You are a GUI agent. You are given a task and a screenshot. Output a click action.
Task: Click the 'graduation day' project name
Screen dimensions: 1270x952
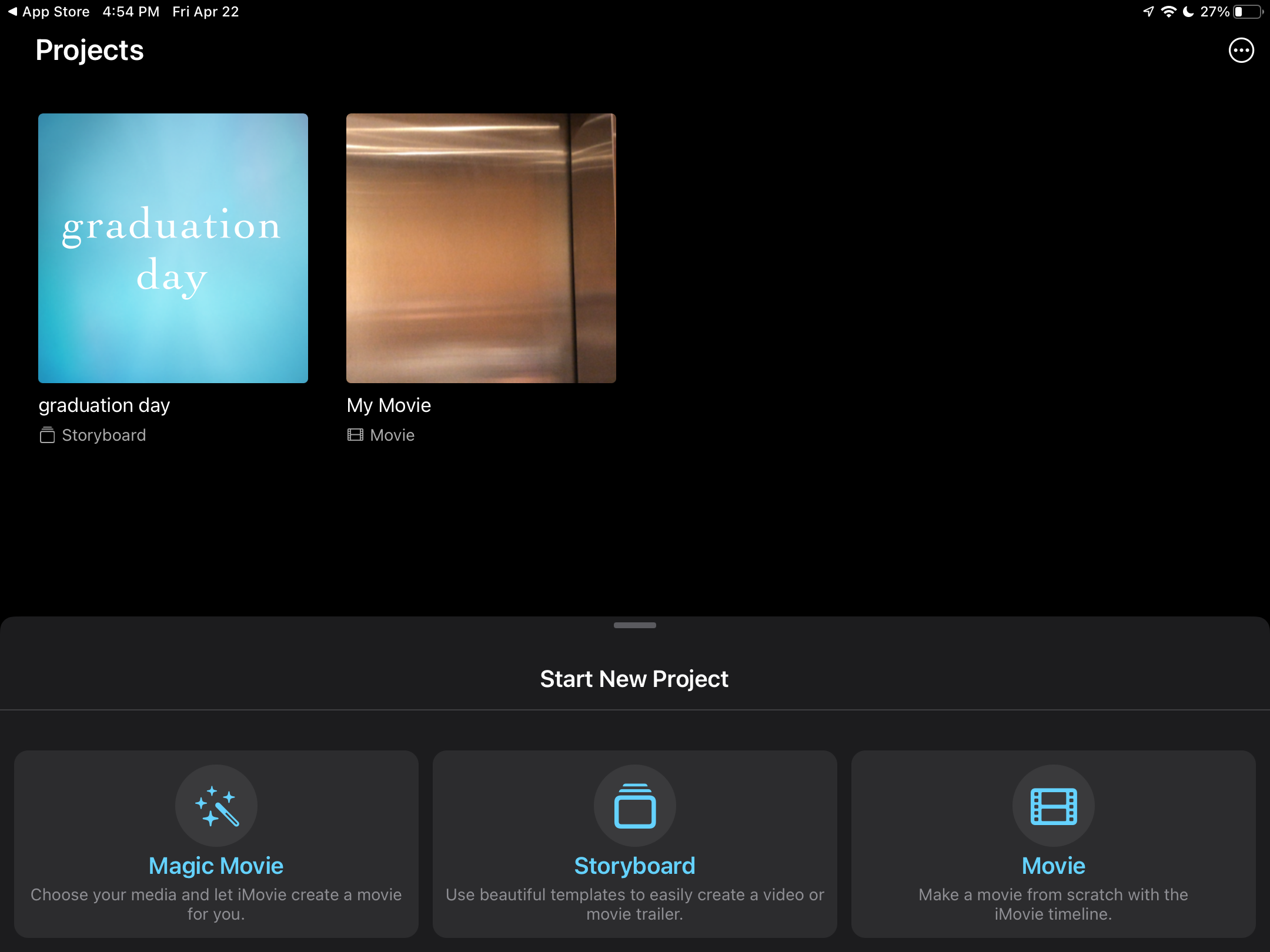pos(104,405)
